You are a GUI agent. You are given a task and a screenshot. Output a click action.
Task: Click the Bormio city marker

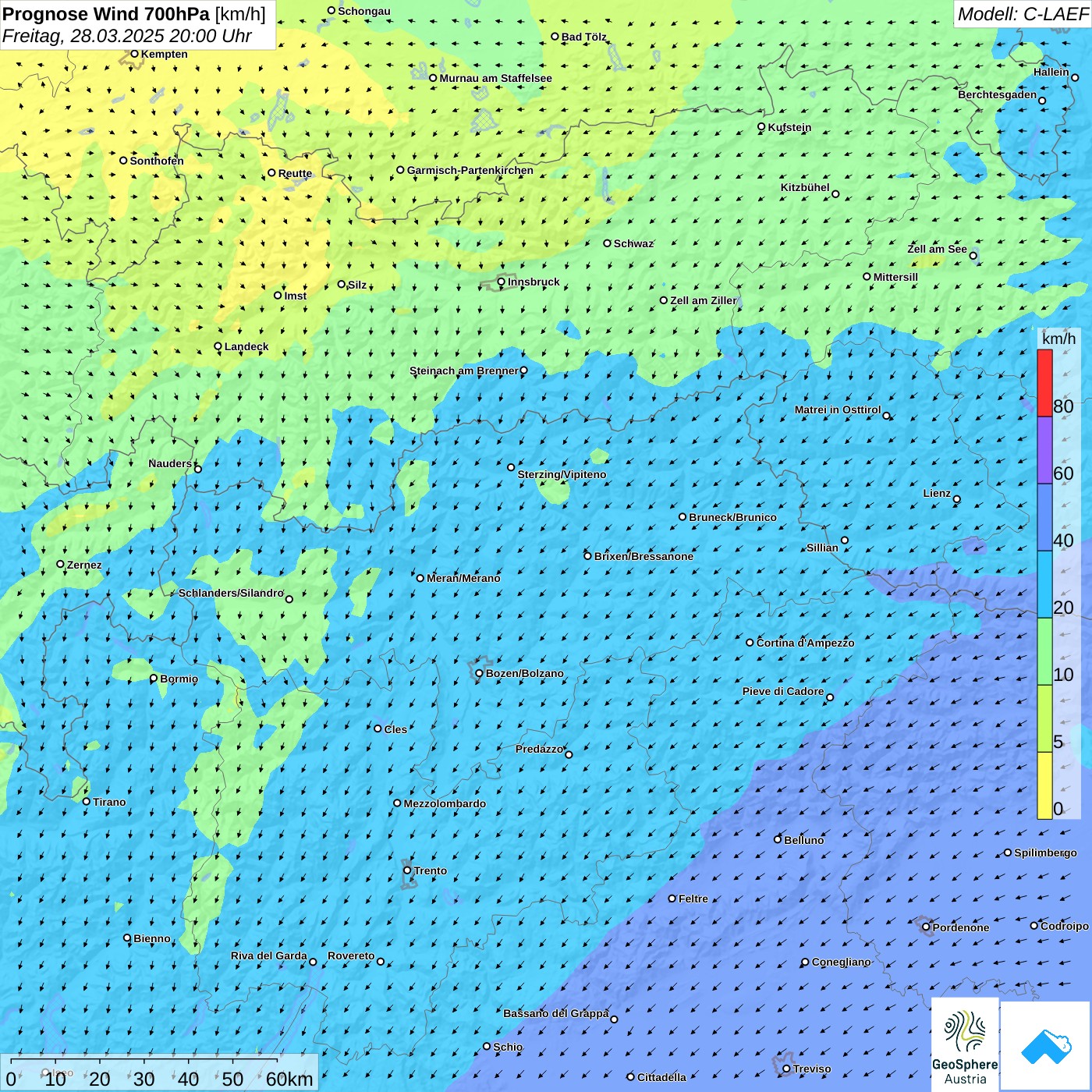click(154, 679)
